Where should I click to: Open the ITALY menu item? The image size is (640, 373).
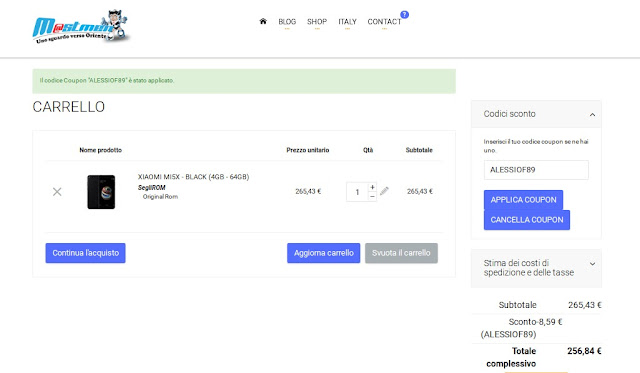pyautogui.click(x=347, y=22)
